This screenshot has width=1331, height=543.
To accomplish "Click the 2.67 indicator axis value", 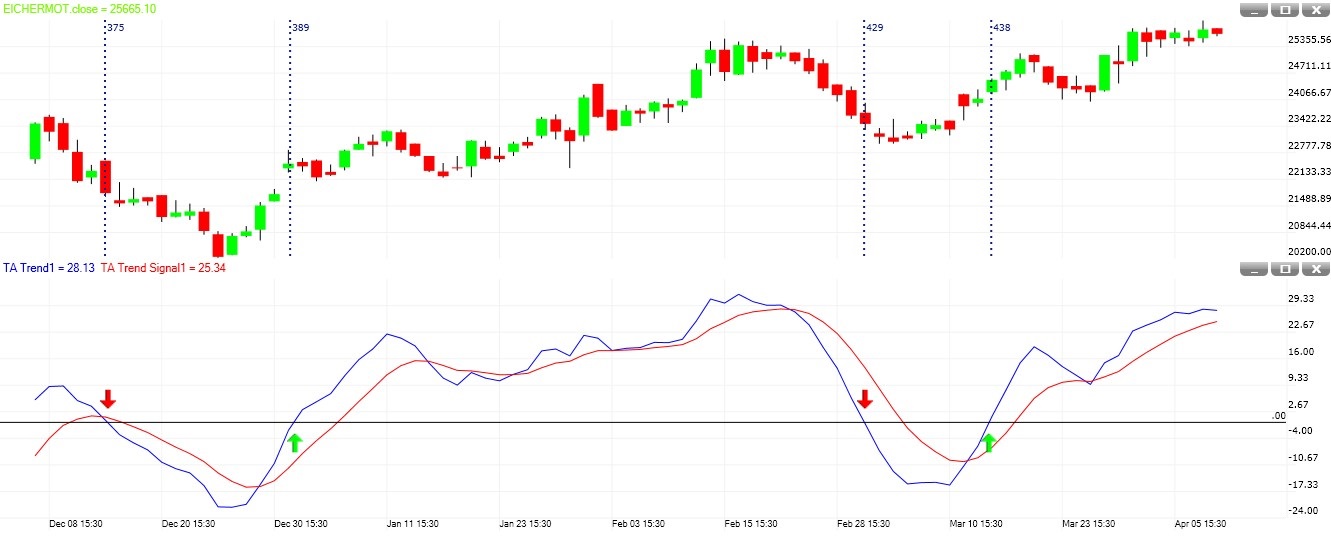I will pos(1300,405).
